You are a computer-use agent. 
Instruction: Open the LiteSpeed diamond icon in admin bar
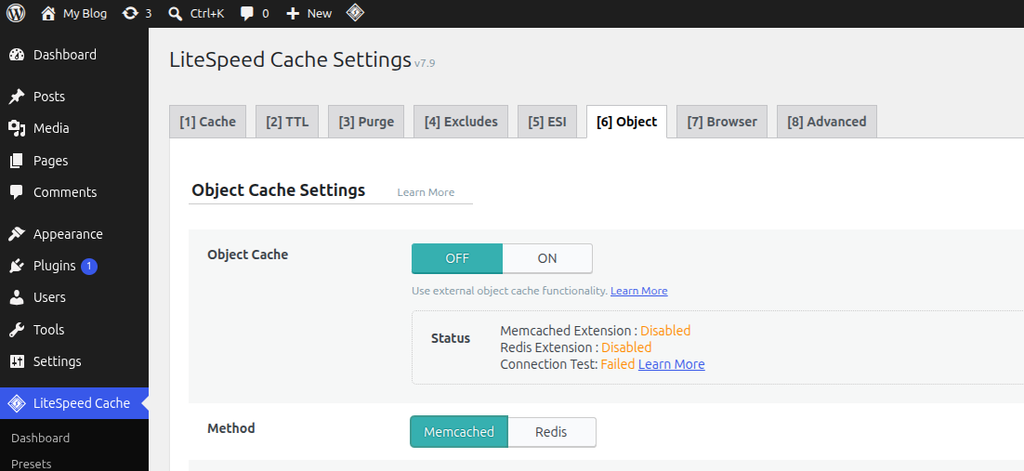tap(355, 12)
